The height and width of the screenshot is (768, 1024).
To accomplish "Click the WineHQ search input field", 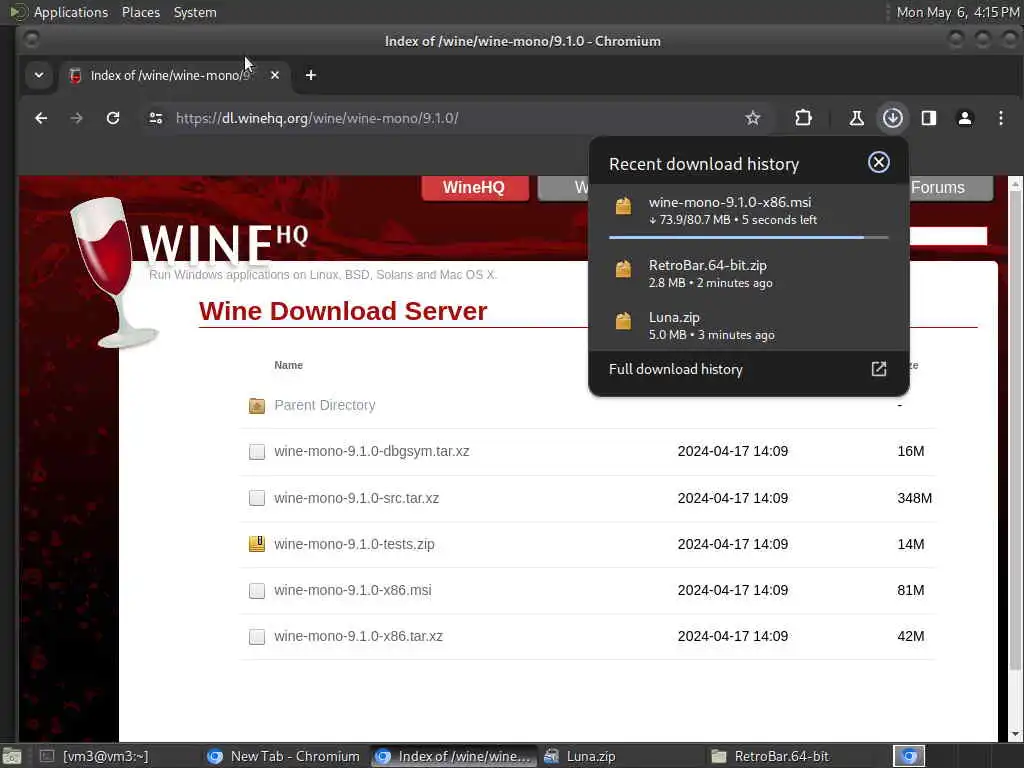I will [x=948, y=236].
